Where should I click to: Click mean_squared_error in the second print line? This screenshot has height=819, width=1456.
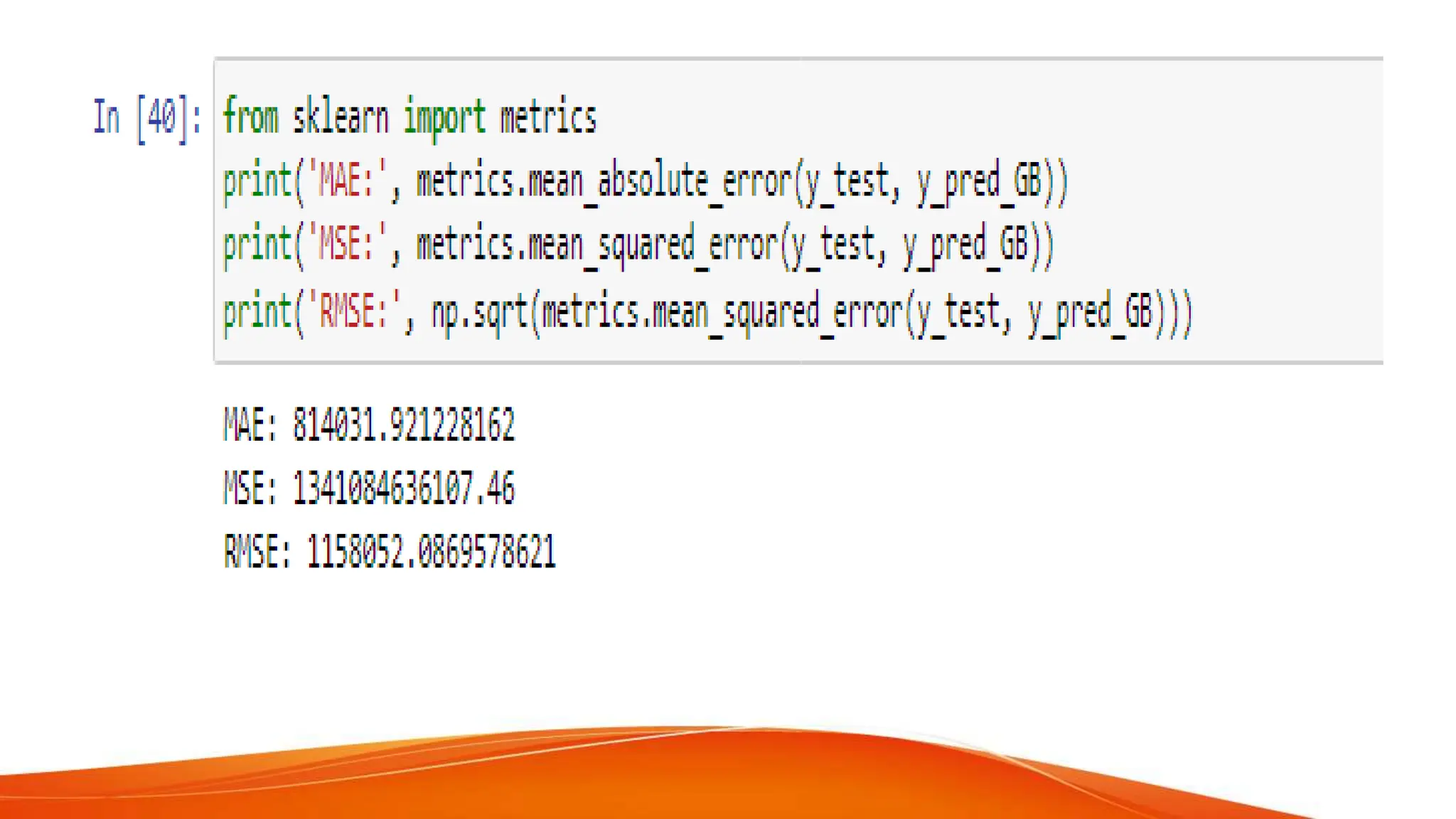(x=653, y=245)
